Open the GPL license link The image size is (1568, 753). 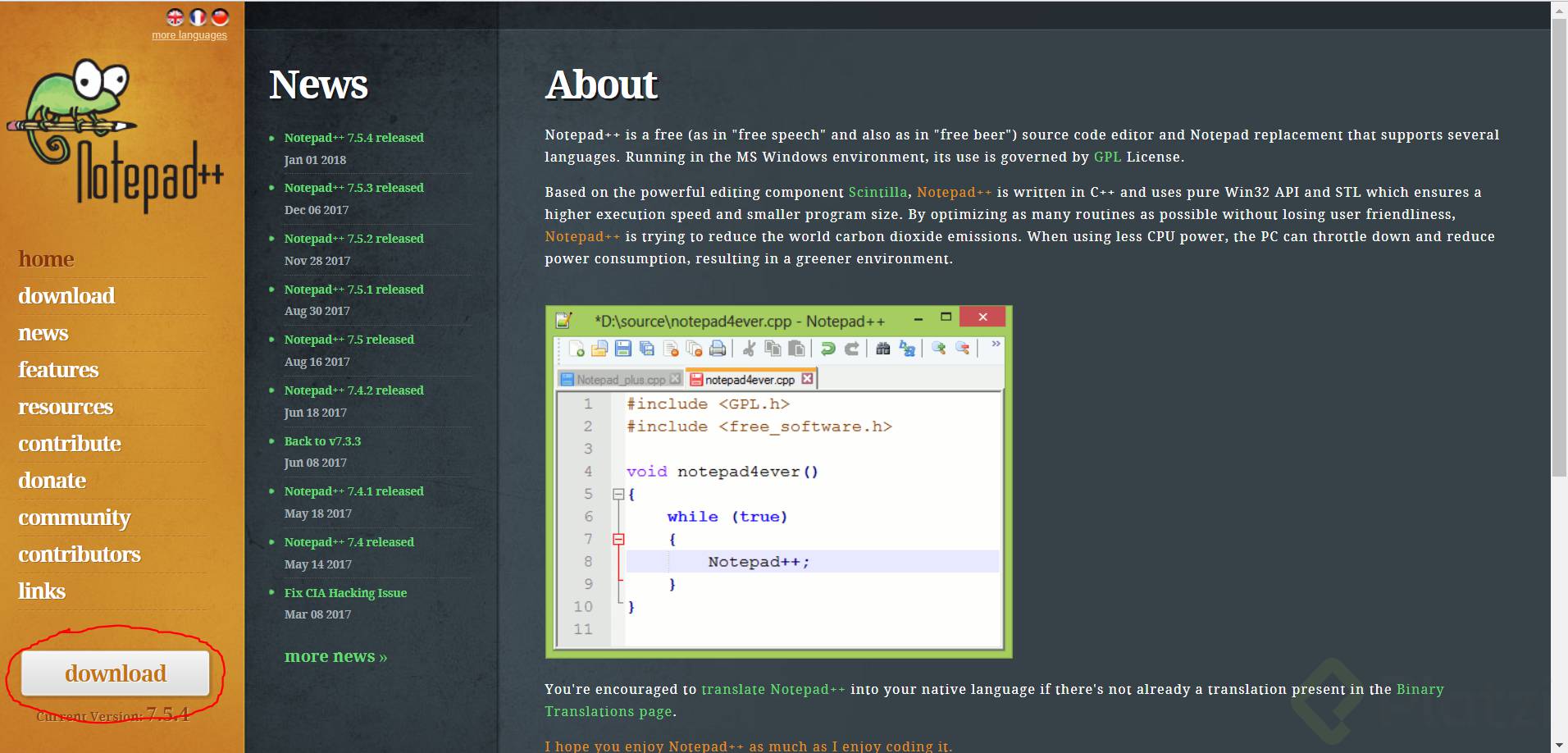[x=1107, y=157]
